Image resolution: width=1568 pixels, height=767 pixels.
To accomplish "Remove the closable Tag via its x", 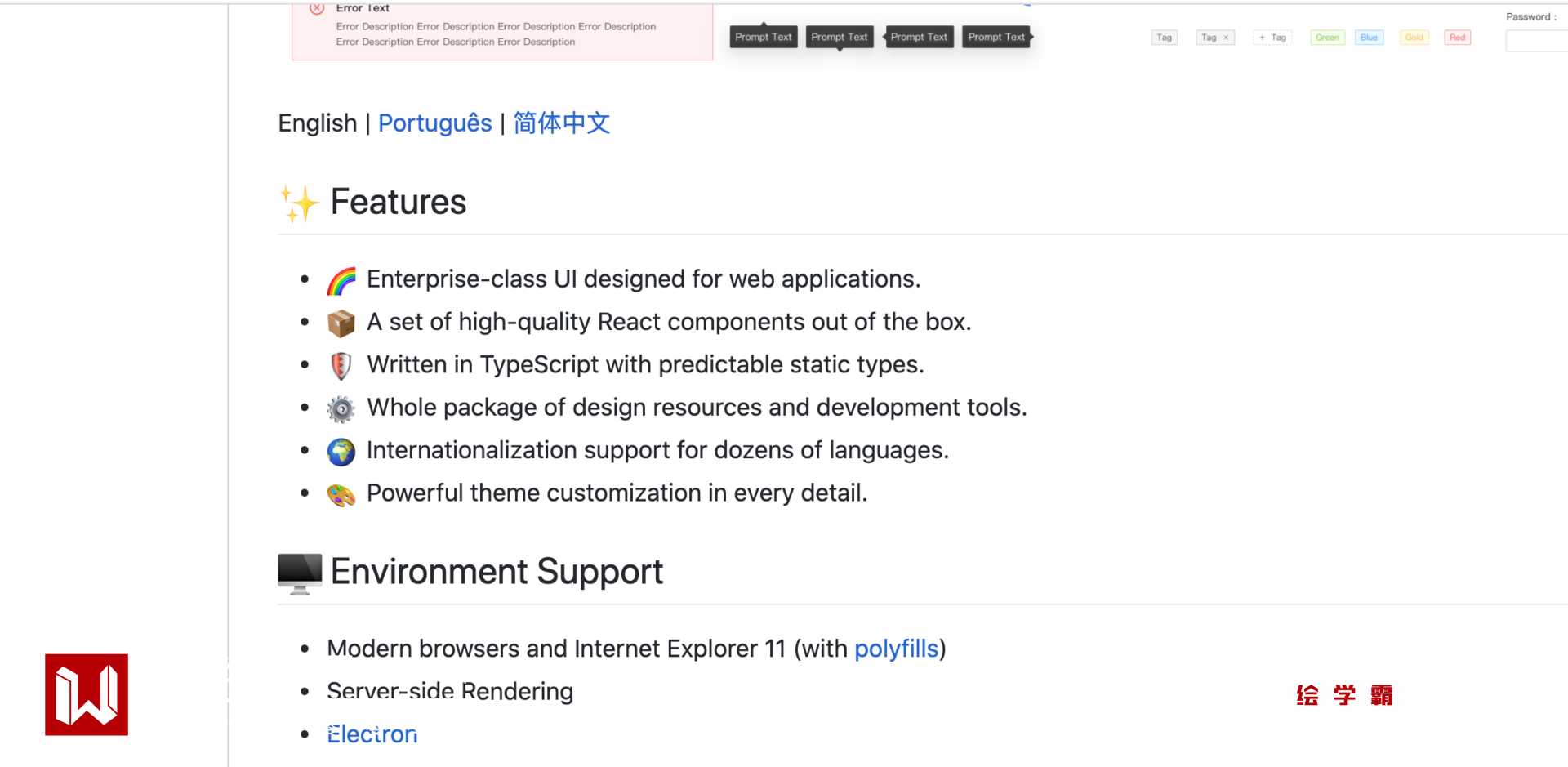I will (x=1226, y=38).
